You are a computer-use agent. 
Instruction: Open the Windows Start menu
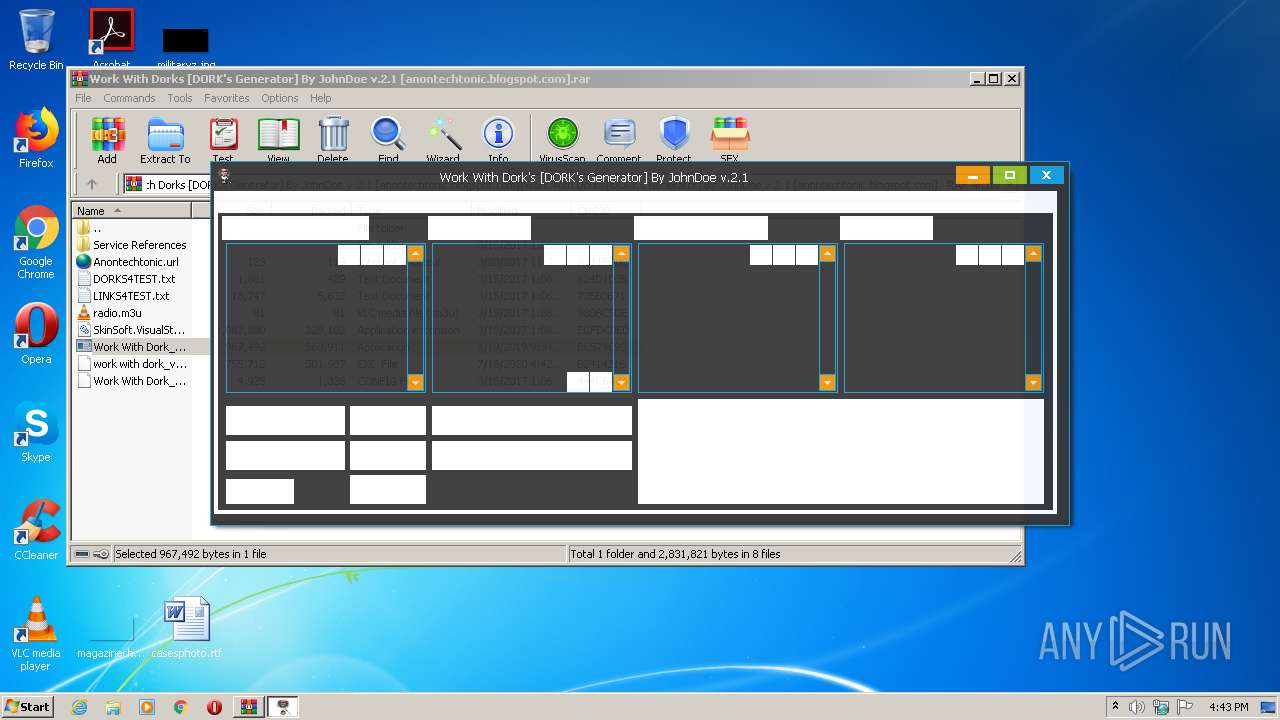tap(28, 706)
